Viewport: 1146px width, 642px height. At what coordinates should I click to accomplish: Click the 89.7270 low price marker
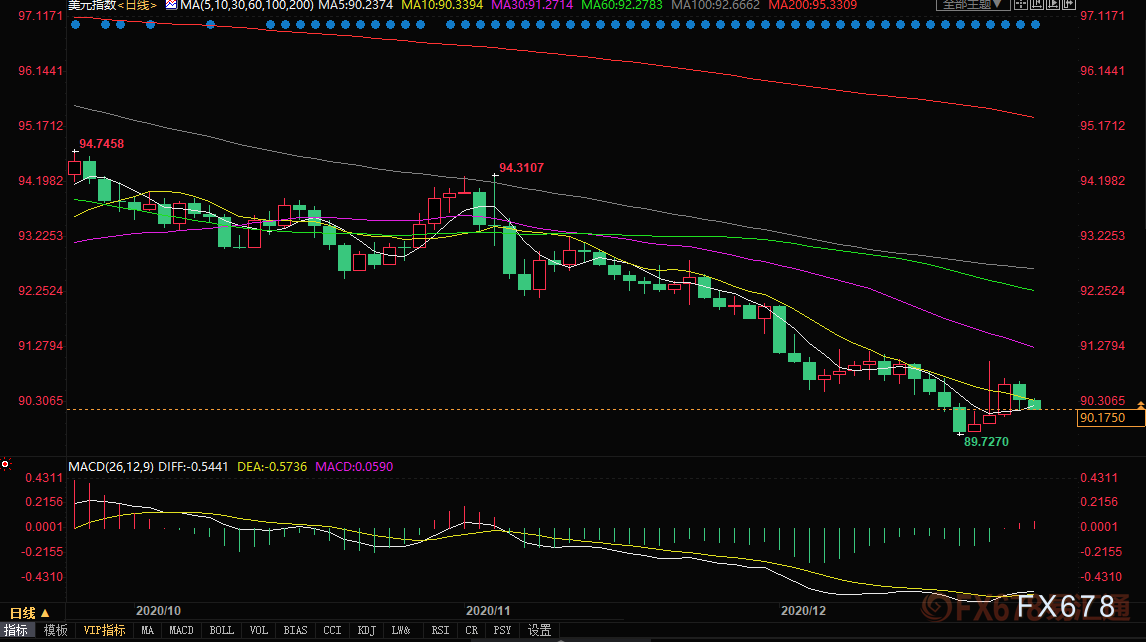pyautogui.click(x=985, y=440)
